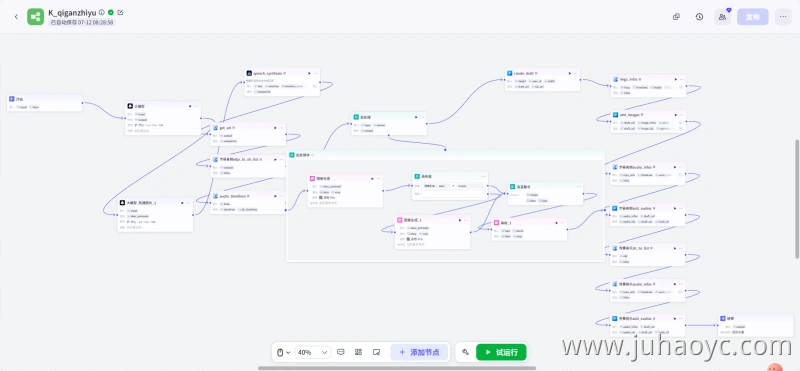Open the top-right more options button

[783, 17]
